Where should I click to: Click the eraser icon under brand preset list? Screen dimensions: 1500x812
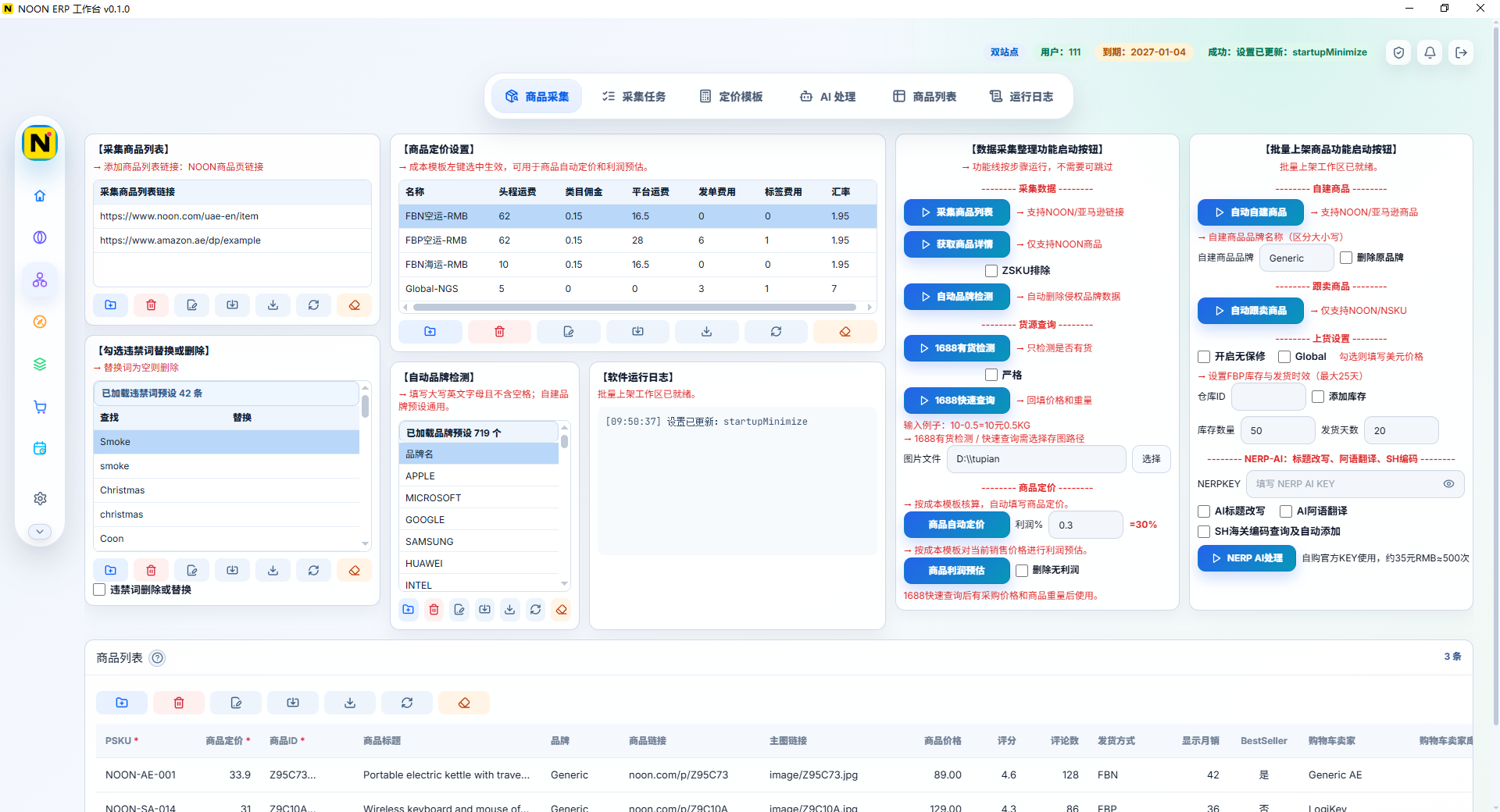pyautogui.click(x=561, y=610)
